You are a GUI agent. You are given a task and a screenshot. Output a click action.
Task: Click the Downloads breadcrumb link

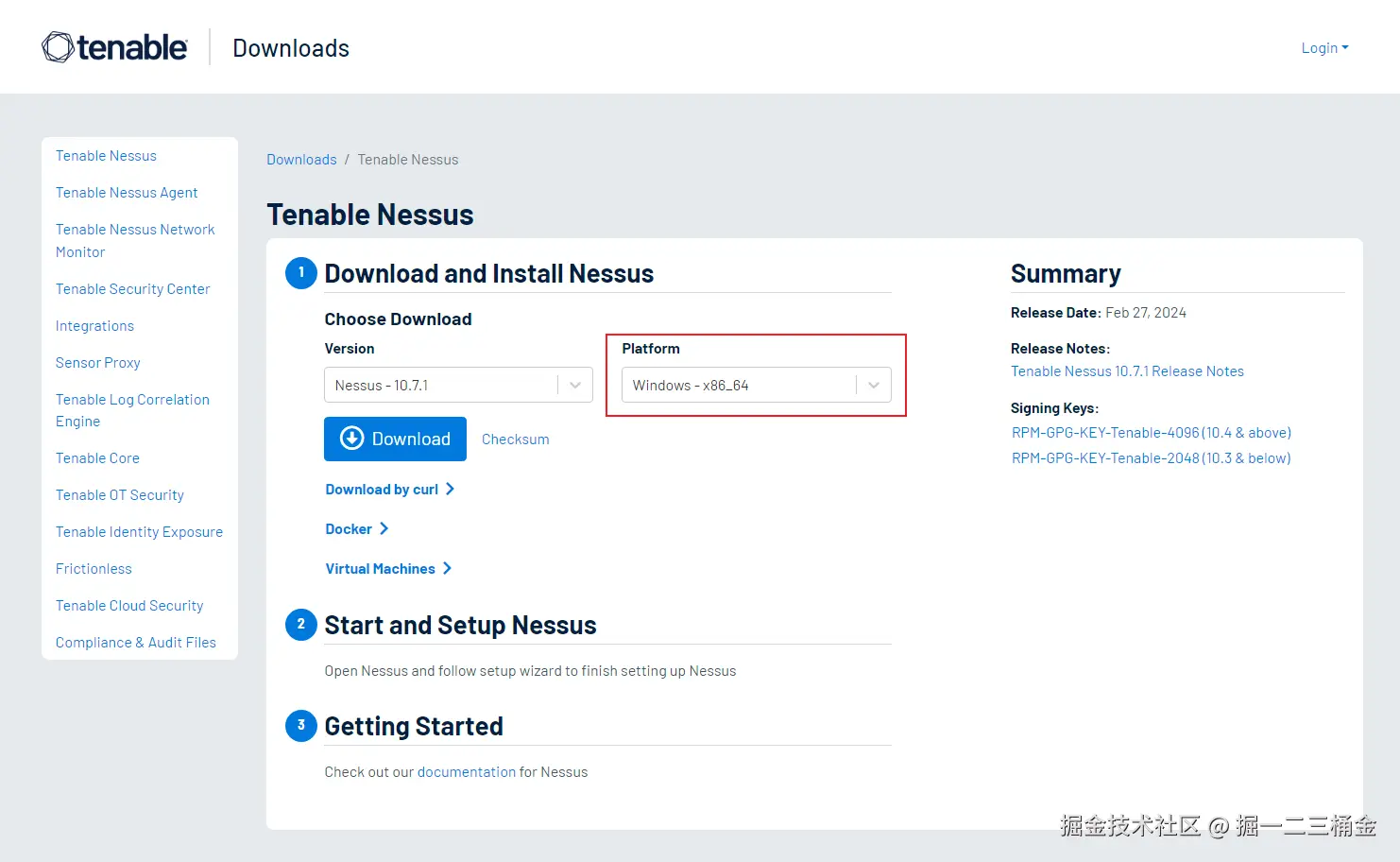tap(301, 160)
